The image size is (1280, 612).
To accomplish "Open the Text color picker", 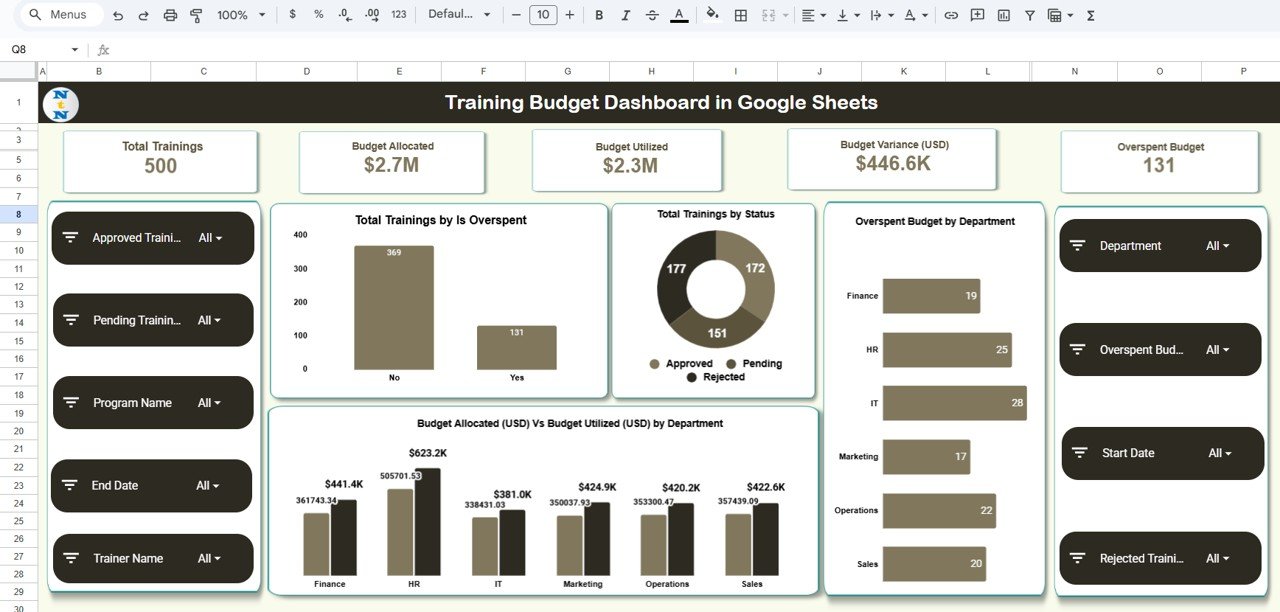I will (677, 15).
